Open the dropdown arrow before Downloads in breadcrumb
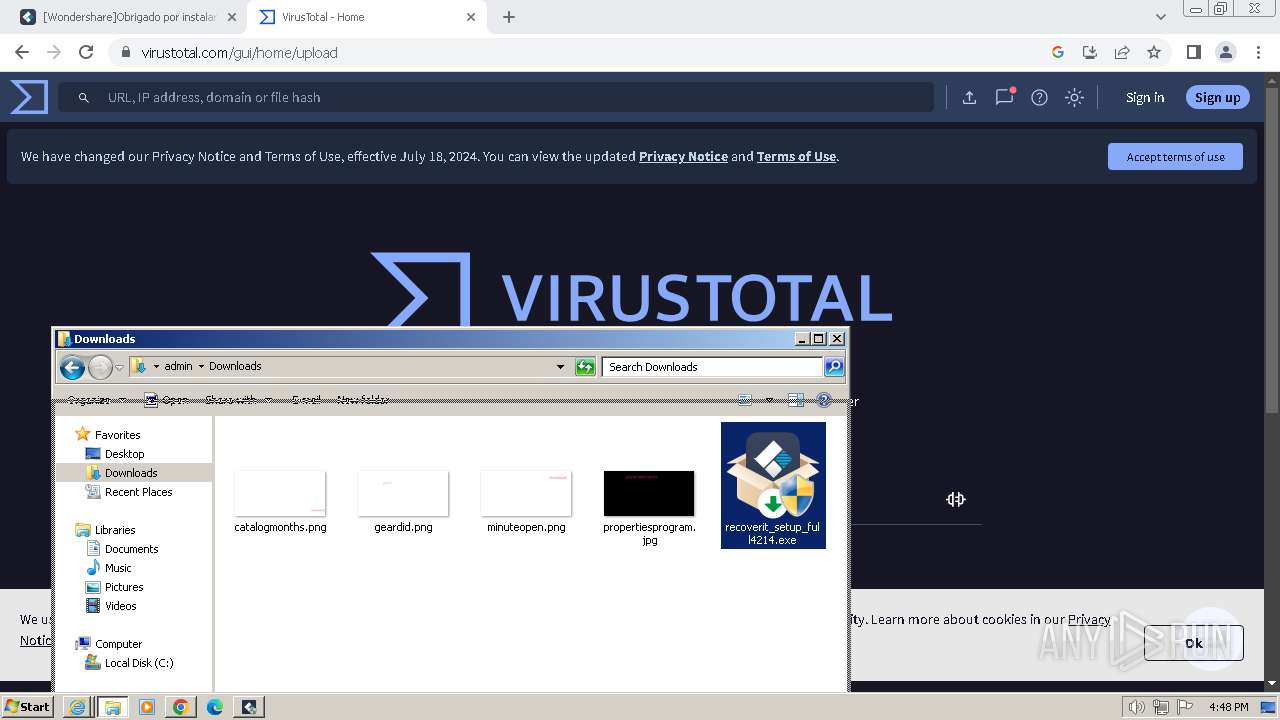The height and width of the screenshot is (720, 1280). click(x=201, y=367)
